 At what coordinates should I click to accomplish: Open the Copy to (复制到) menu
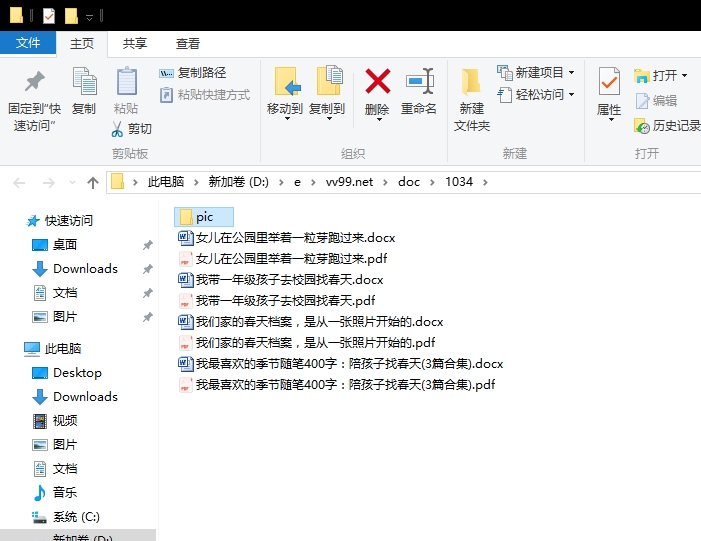(x=327, y=93)
